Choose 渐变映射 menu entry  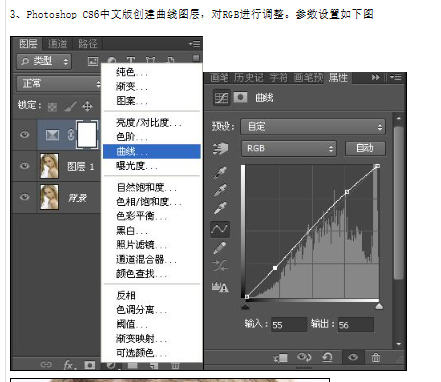tap(152, 338)
